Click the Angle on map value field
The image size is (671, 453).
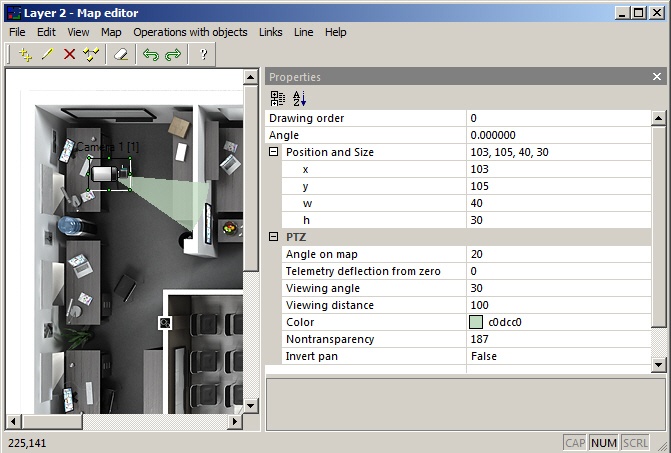point(558,254)
